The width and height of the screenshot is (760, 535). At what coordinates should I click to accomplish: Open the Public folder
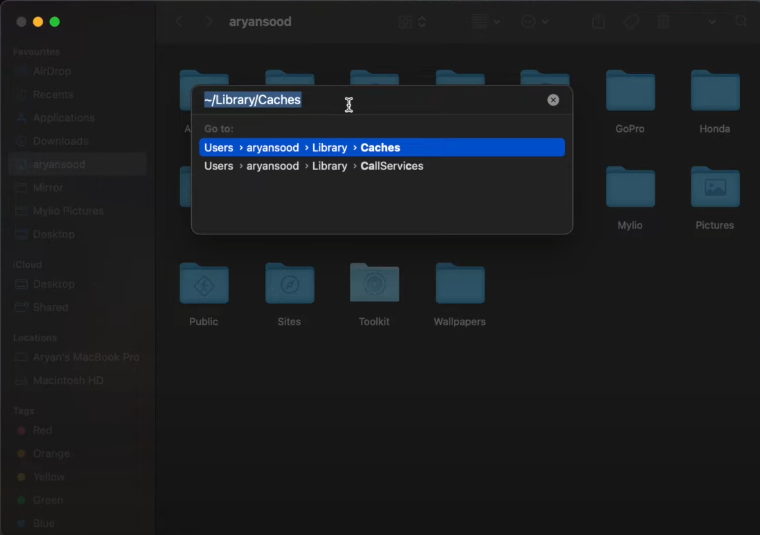coord(204,284)
